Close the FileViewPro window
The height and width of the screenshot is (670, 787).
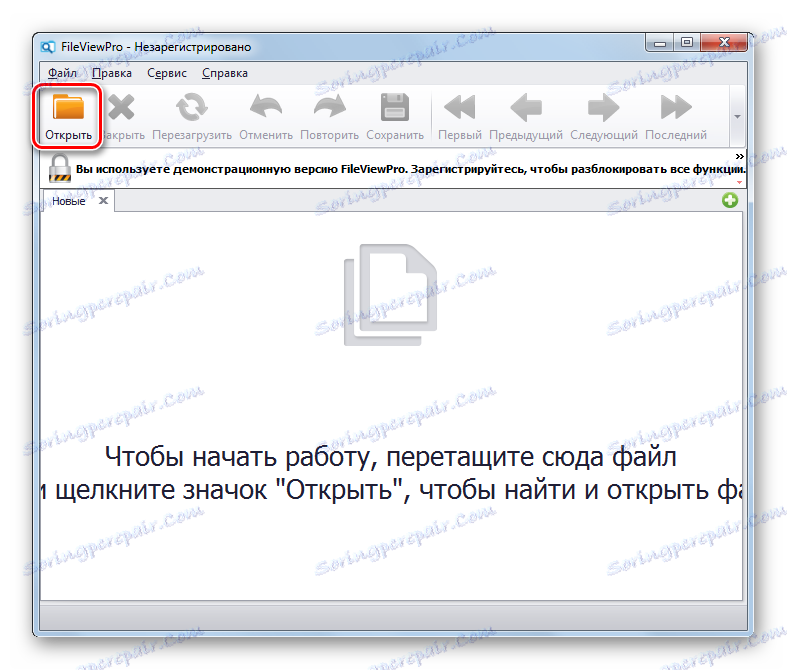(x=724, y=43)
